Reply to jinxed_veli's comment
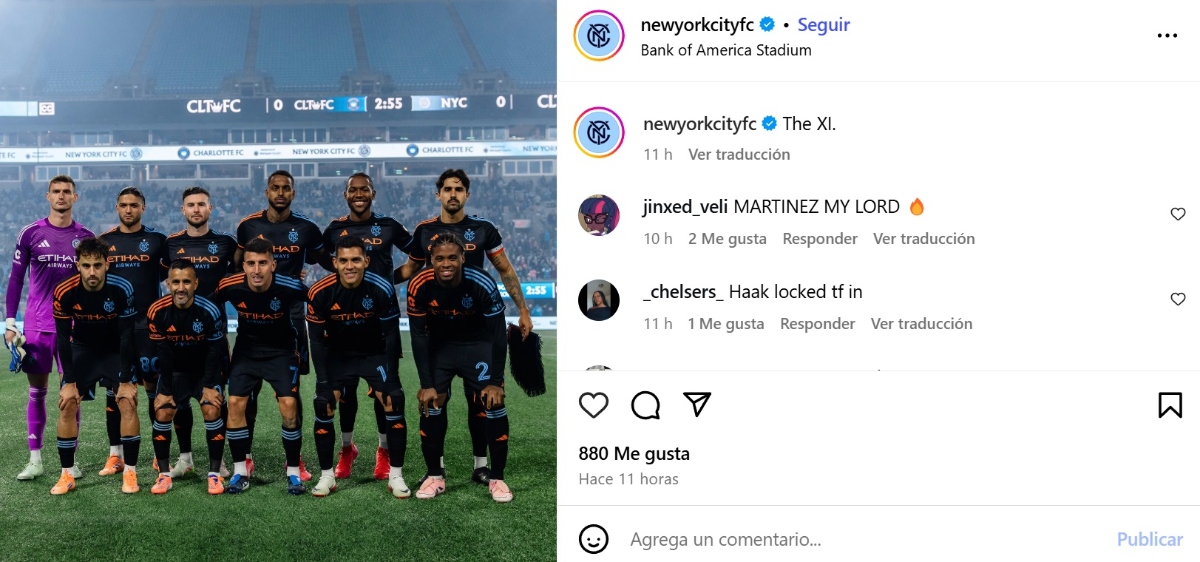This screenshot has height=562, width=1200. pos(820,238)
